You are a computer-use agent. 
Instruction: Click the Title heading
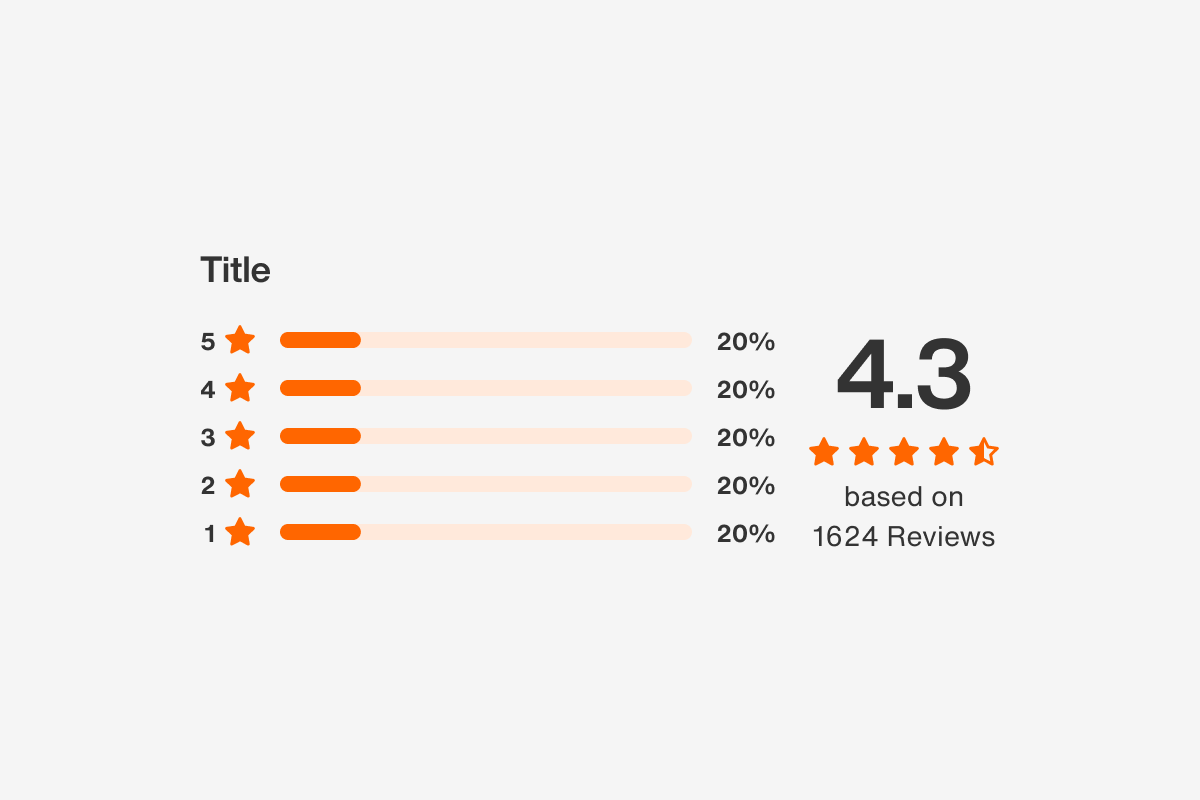pyautogui.click(x=235, y=270)
